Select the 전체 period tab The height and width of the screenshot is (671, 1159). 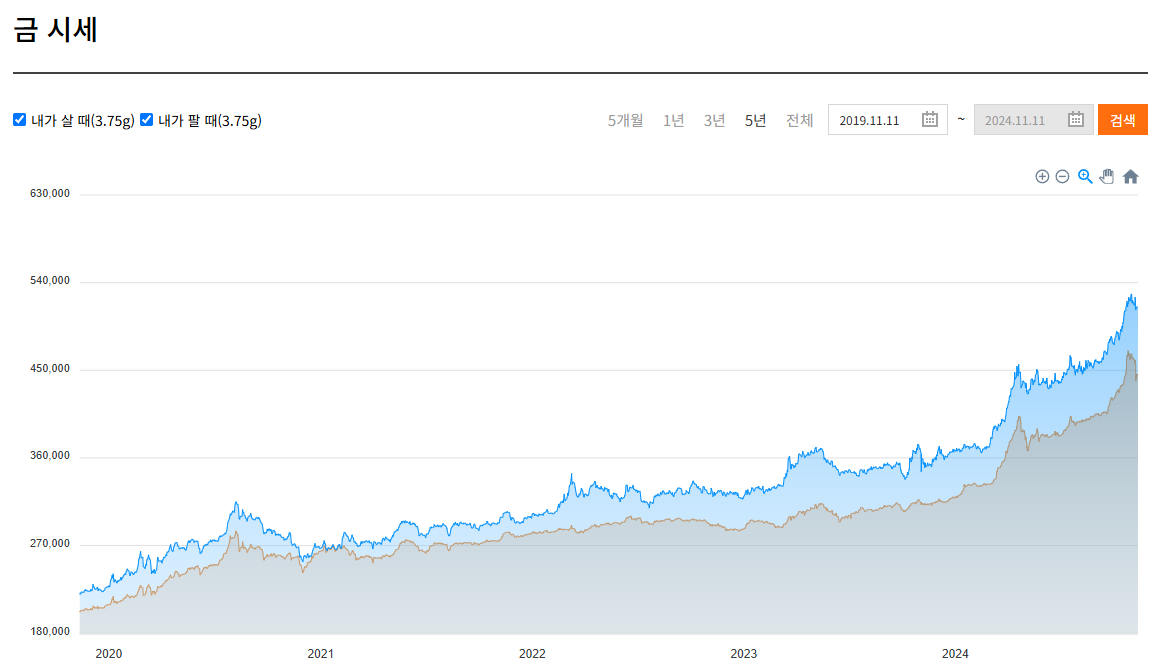point(799,120)
